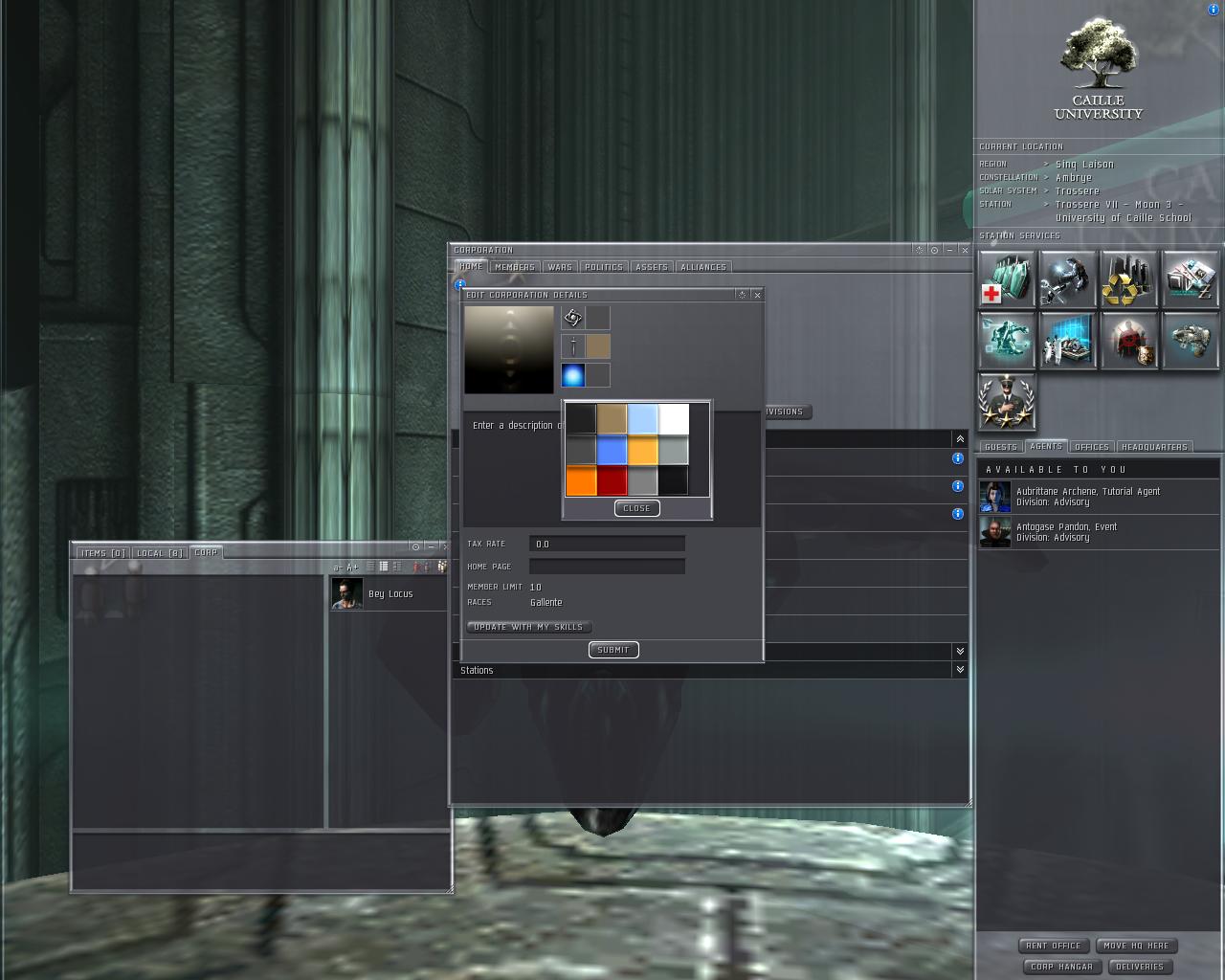Click the Tax Rate input field
The image size is (1225, 980).
[x=608, y=544]
